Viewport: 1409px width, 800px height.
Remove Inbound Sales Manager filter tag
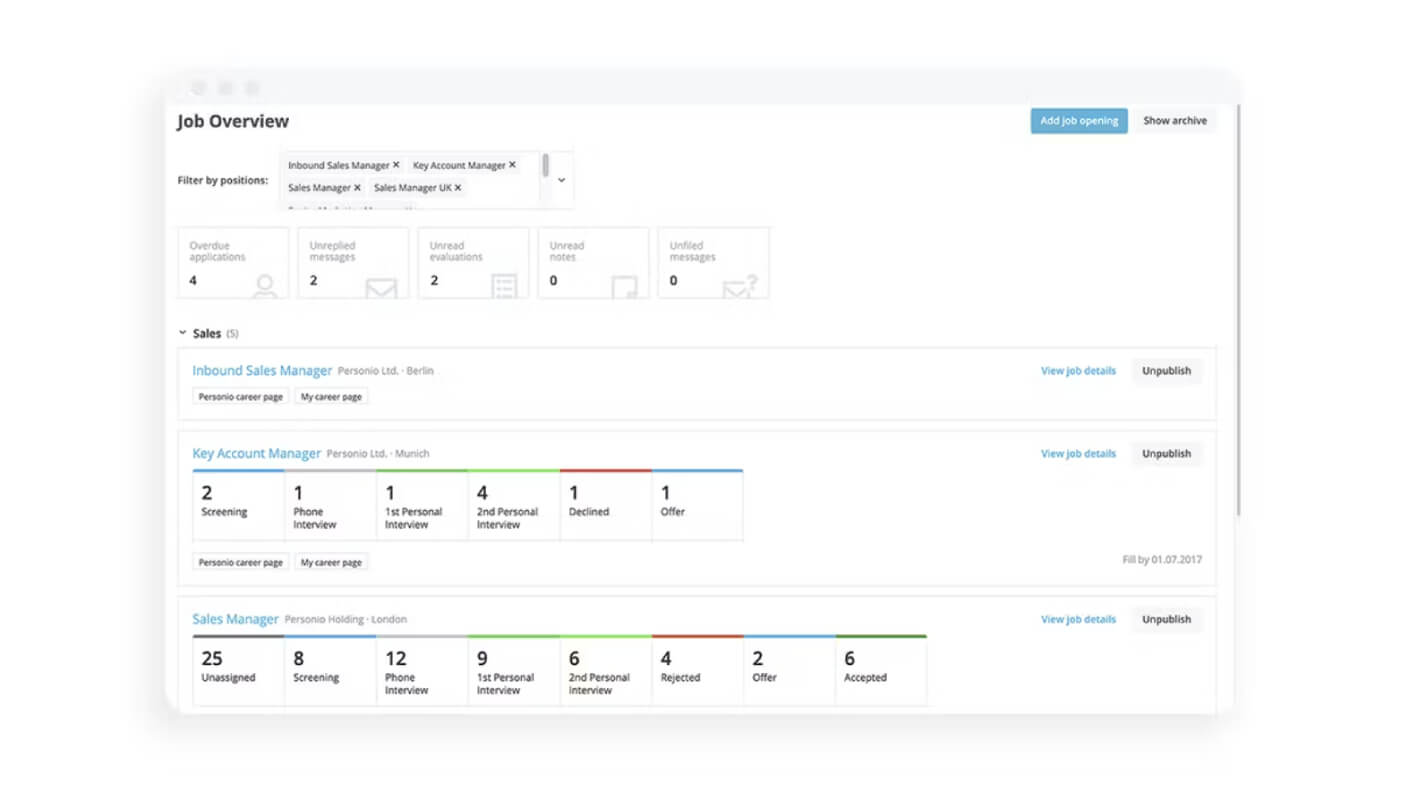coord(396,165)
